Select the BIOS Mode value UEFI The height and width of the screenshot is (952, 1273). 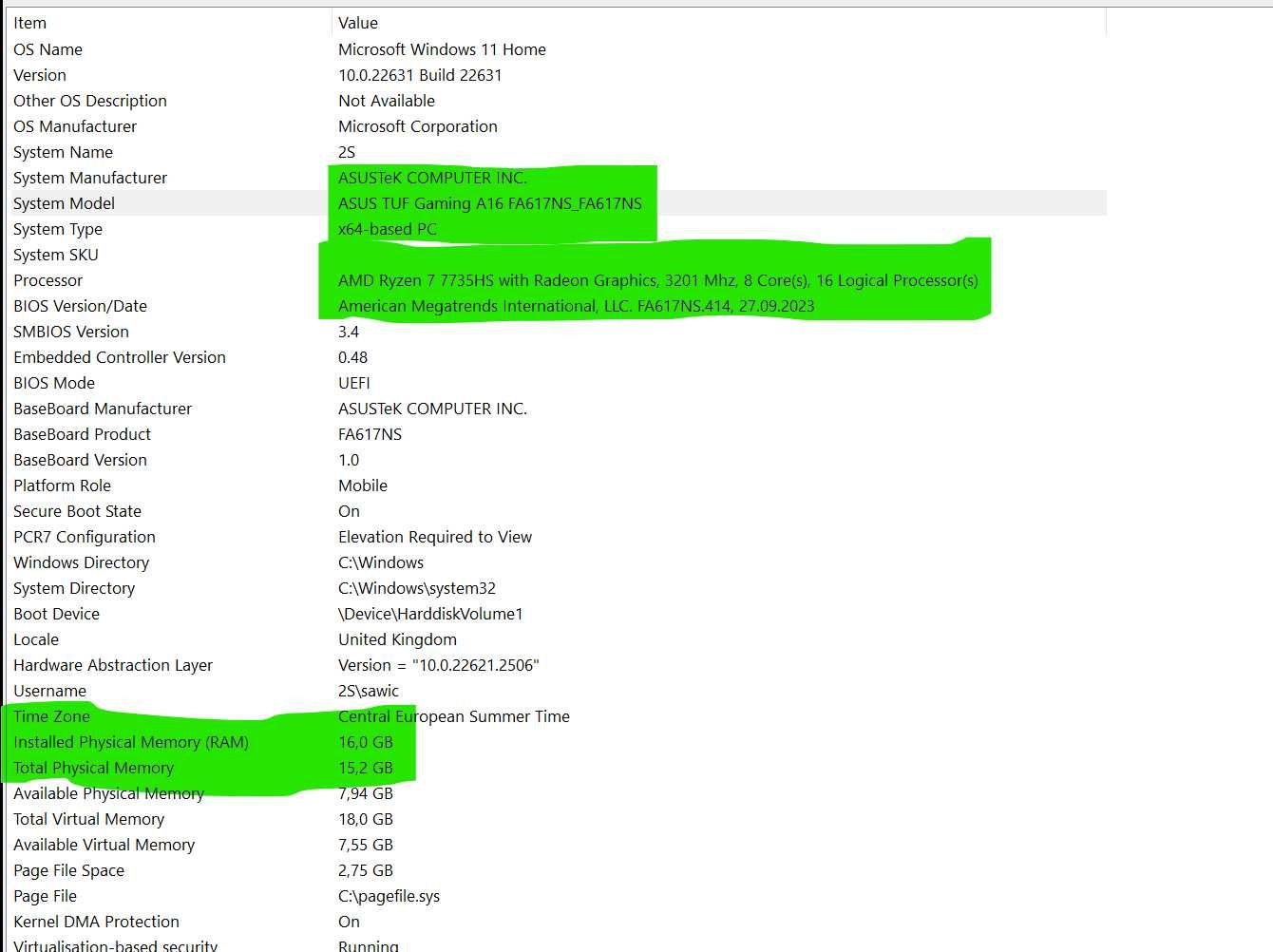coord(354,383)
